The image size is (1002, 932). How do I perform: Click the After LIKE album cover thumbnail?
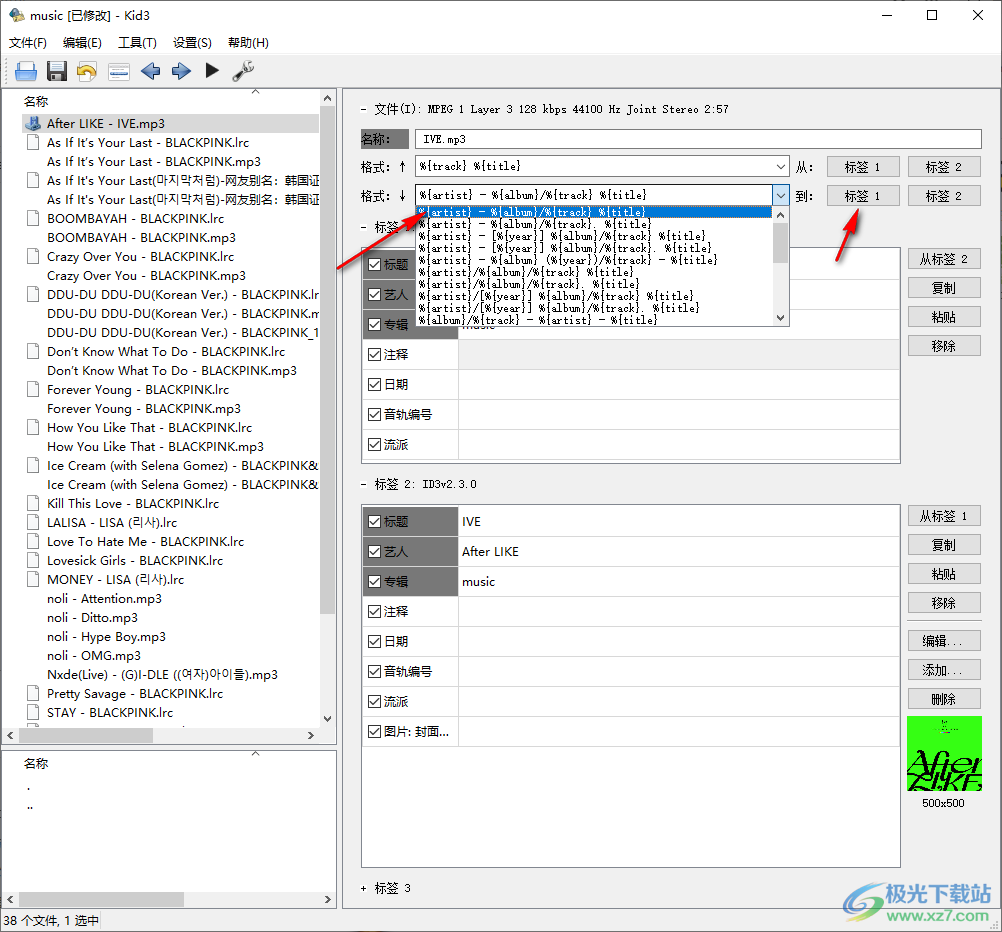[x=943, y=754]
